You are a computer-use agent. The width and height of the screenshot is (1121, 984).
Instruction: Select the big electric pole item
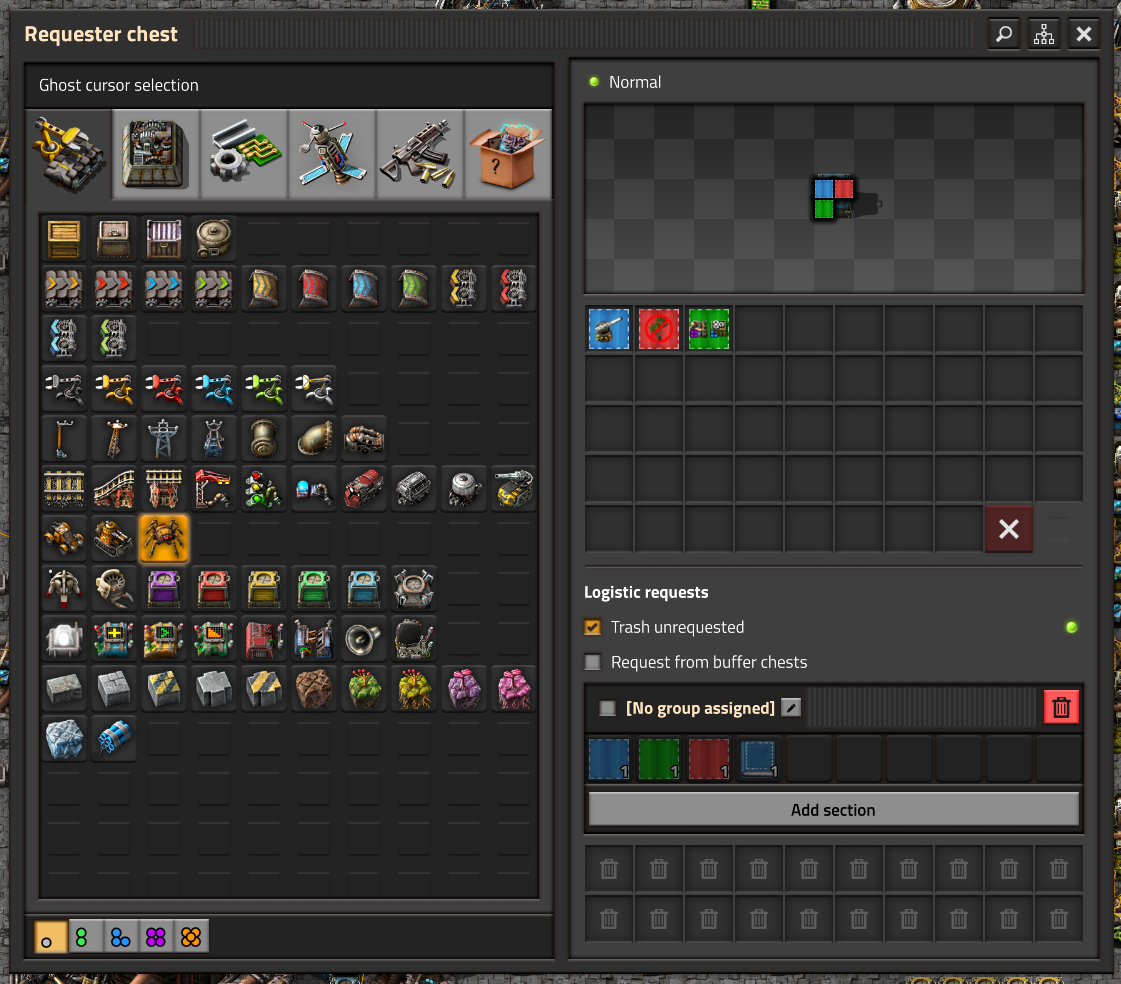click(x=164, y=437)
